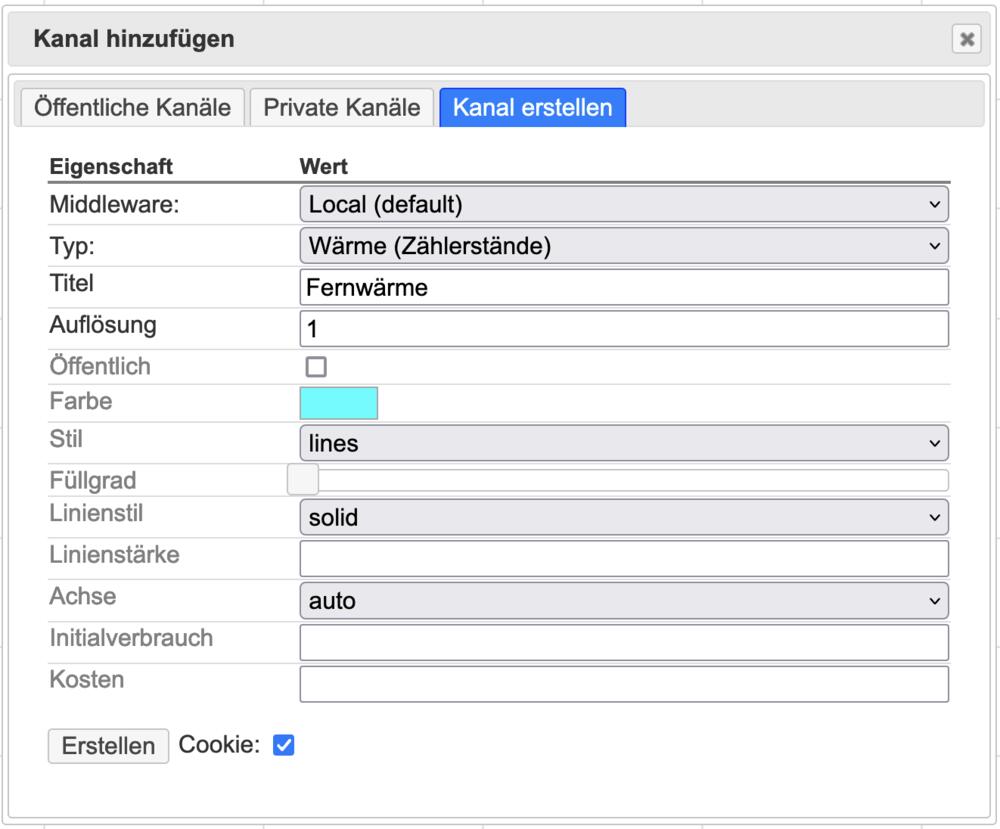Open the Farbe color picker swatch
The height and width of the screenshot is (829, 1000).
coord(339,402)
